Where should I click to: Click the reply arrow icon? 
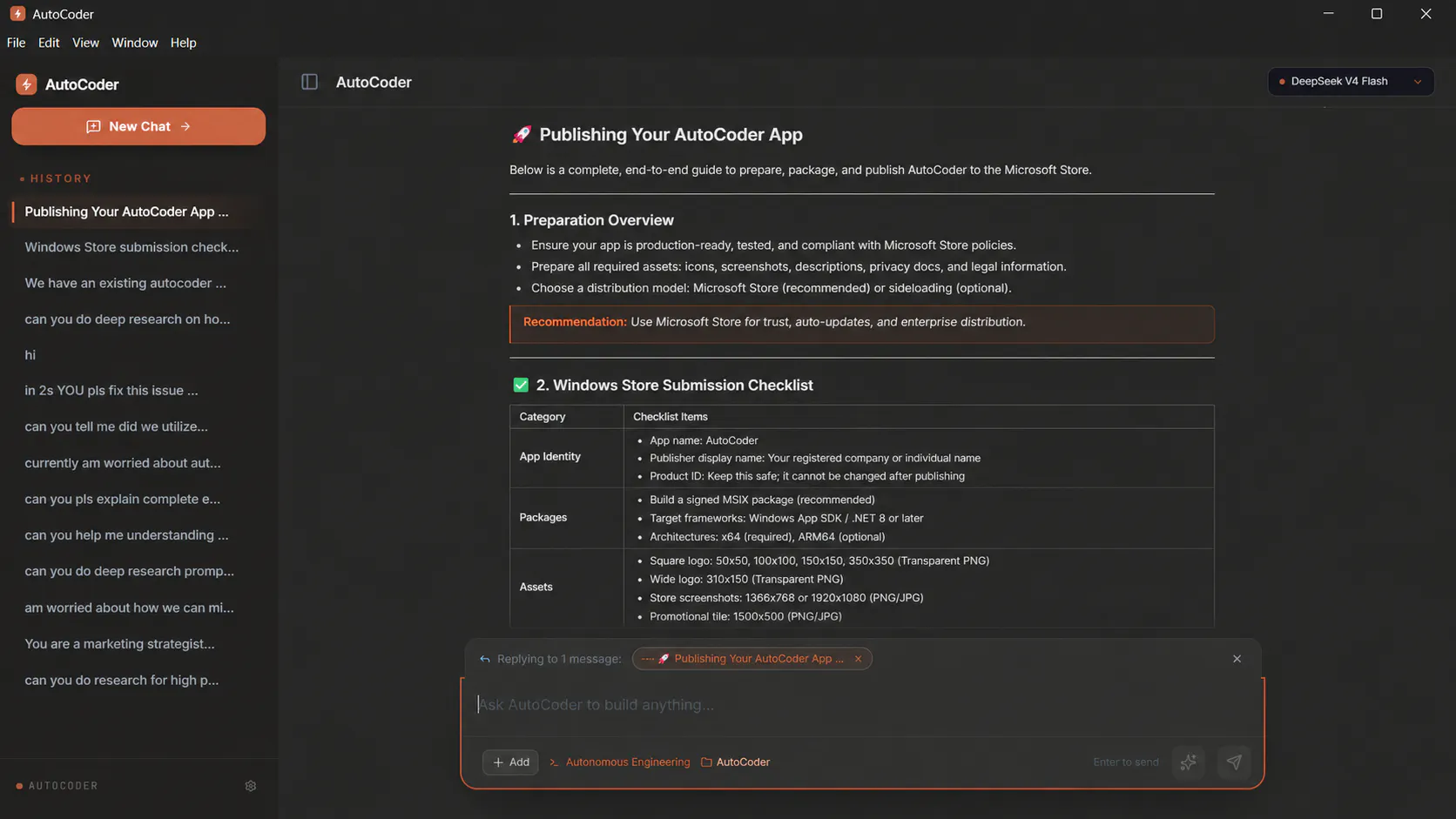[x=485, y=659]
